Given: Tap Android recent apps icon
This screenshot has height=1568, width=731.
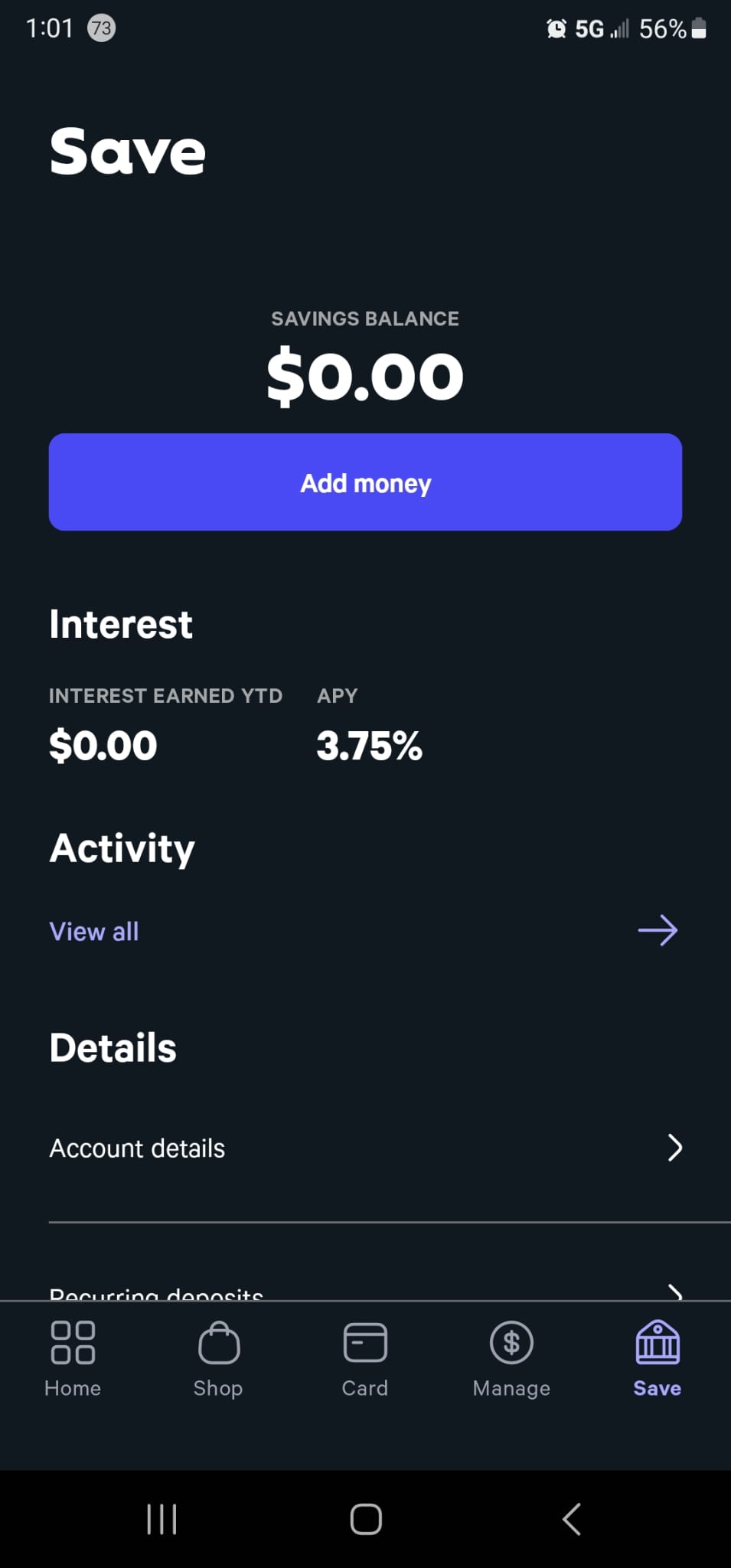Looking at the screenshot, I should 162,1519.
